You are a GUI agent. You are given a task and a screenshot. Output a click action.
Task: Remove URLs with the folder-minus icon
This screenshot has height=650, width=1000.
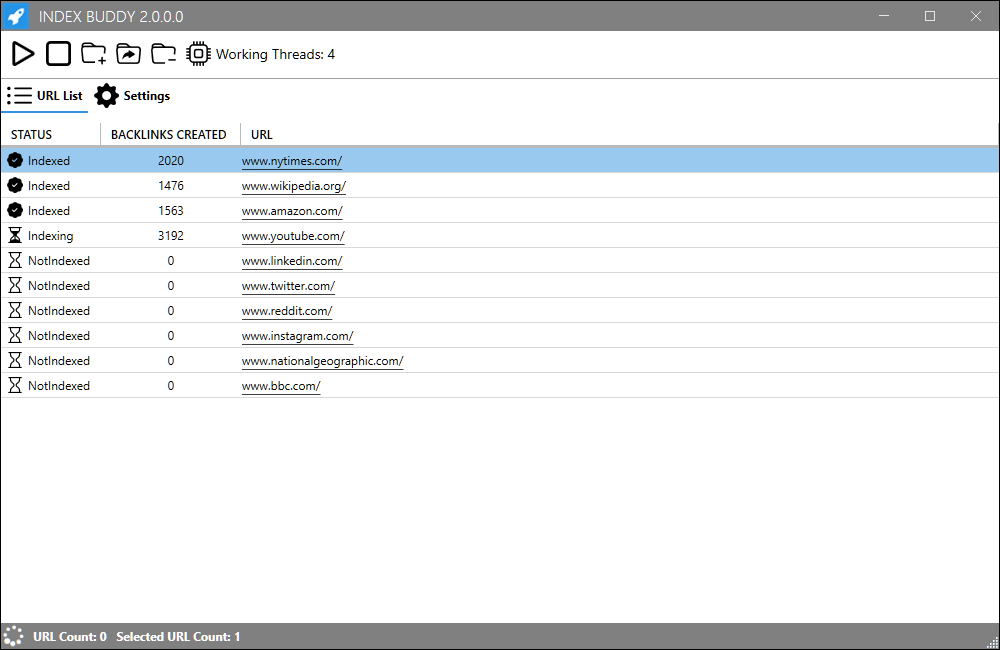pyautogui.click(x=163, y=53)
